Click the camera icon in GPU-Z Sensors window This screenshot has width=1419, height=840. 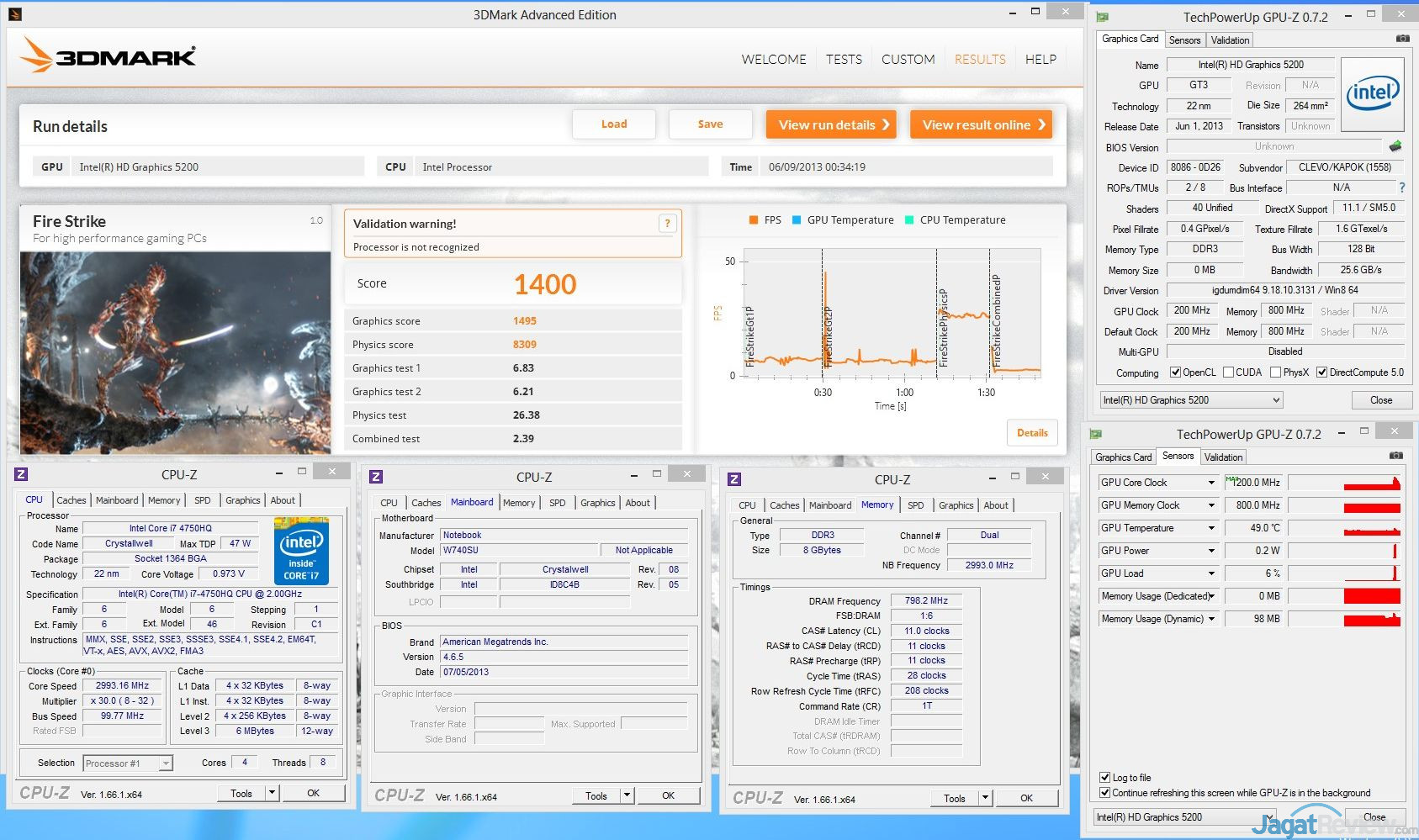coord(1395,456)
